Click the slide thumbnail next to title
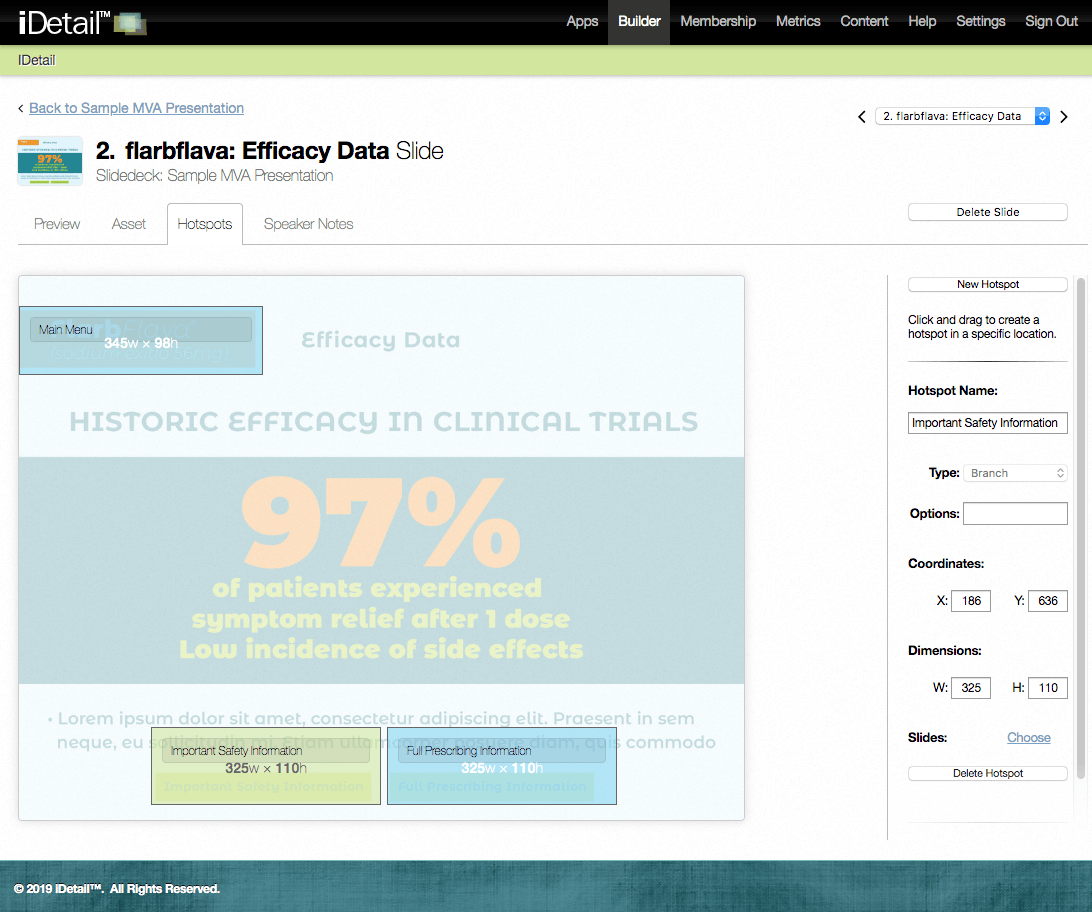This screenshot has height=912, width=1092. click(50, 161)
